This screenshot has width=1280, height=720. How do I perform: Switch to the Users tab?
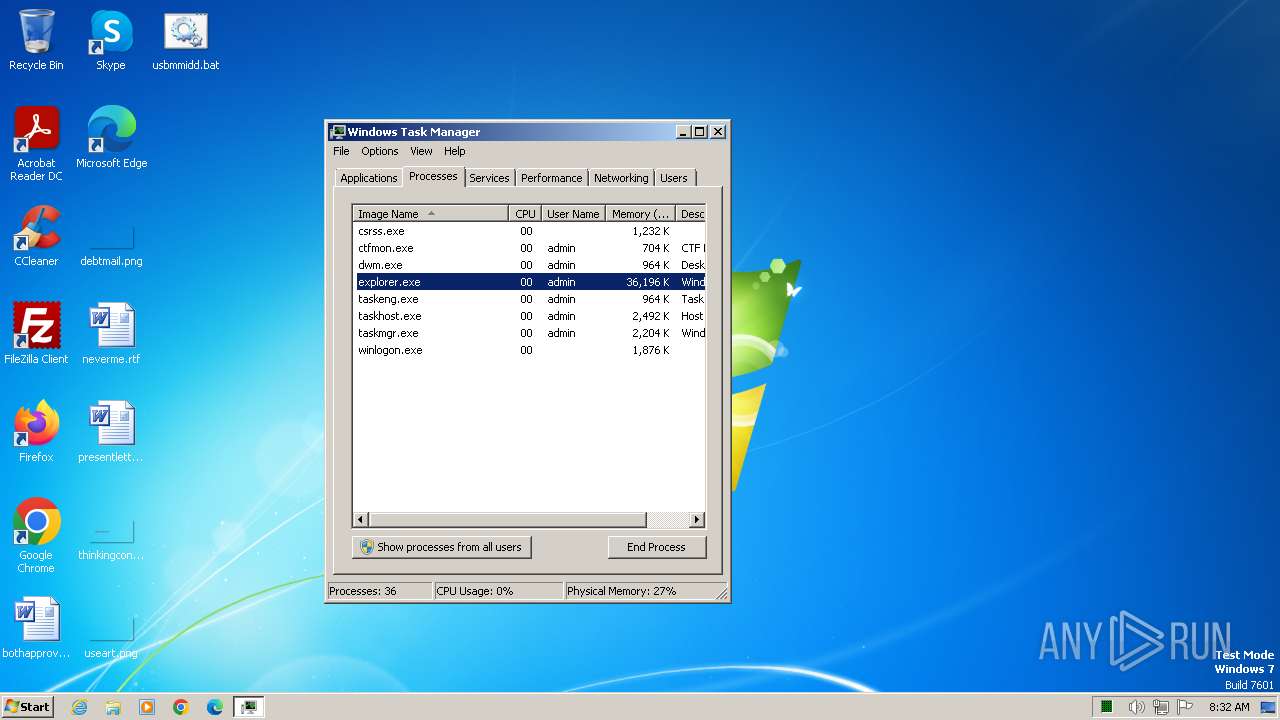(x=674, y=178)
